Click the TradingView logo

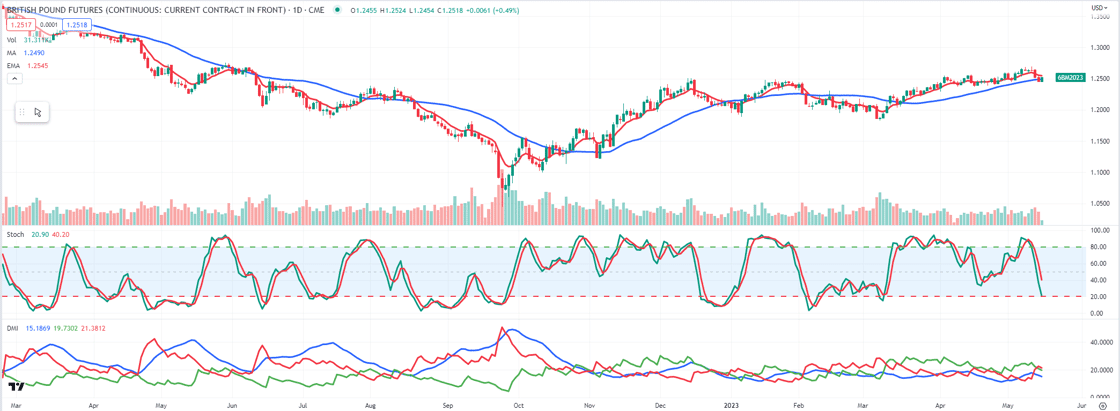point(17,387)
